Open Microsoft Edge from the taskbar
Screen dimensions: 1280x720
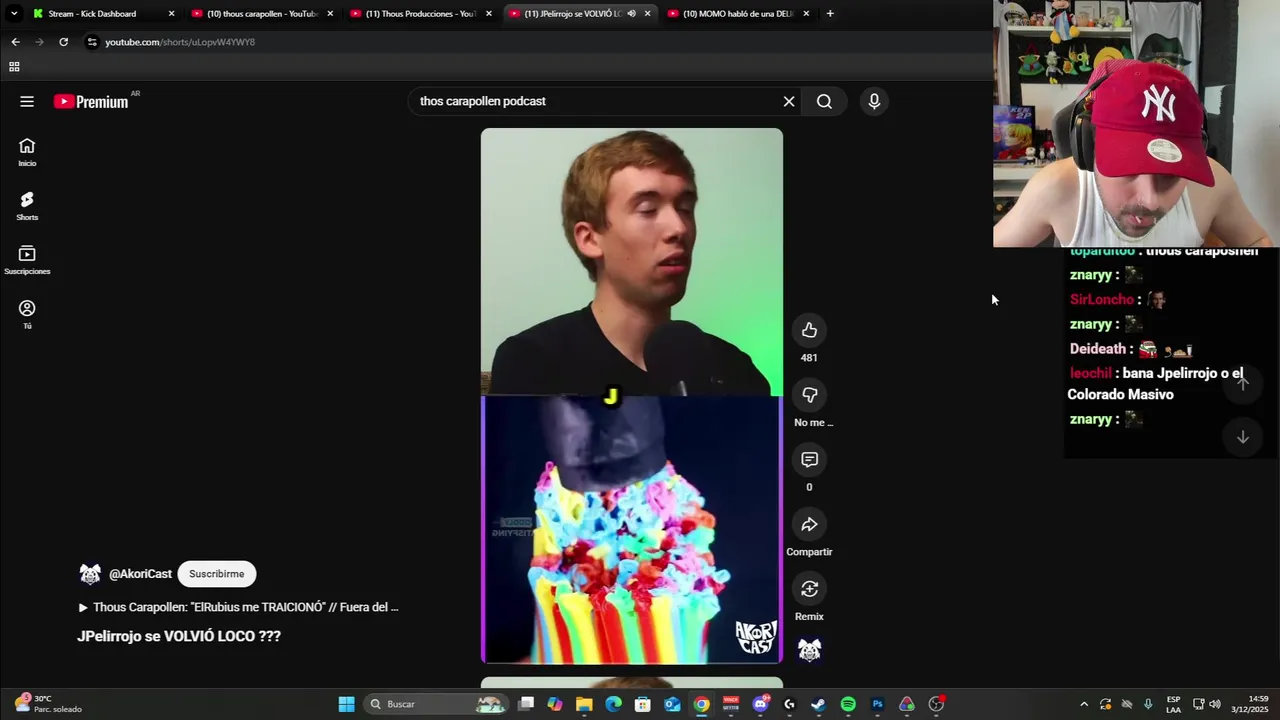614,704
